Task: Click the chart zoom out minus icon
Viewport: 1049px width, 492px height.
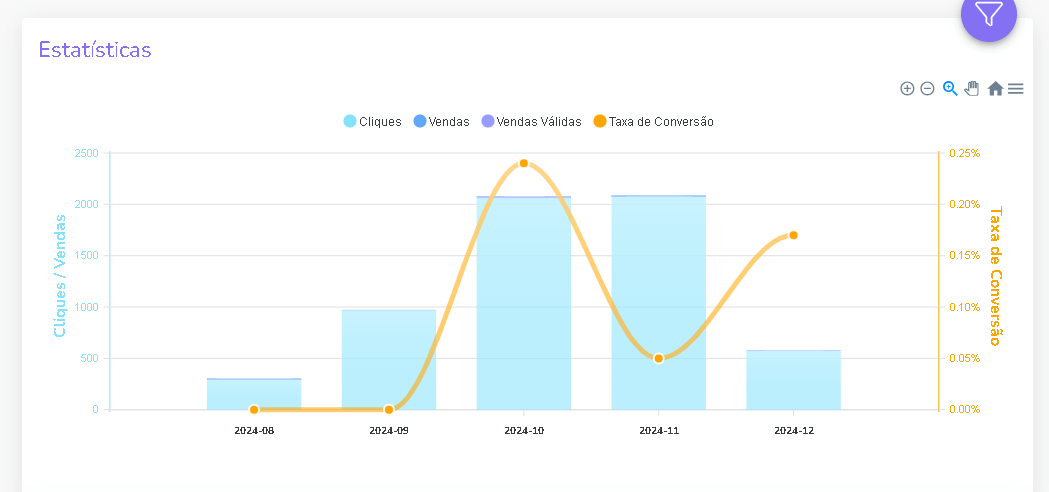Action: coord(927,88)
